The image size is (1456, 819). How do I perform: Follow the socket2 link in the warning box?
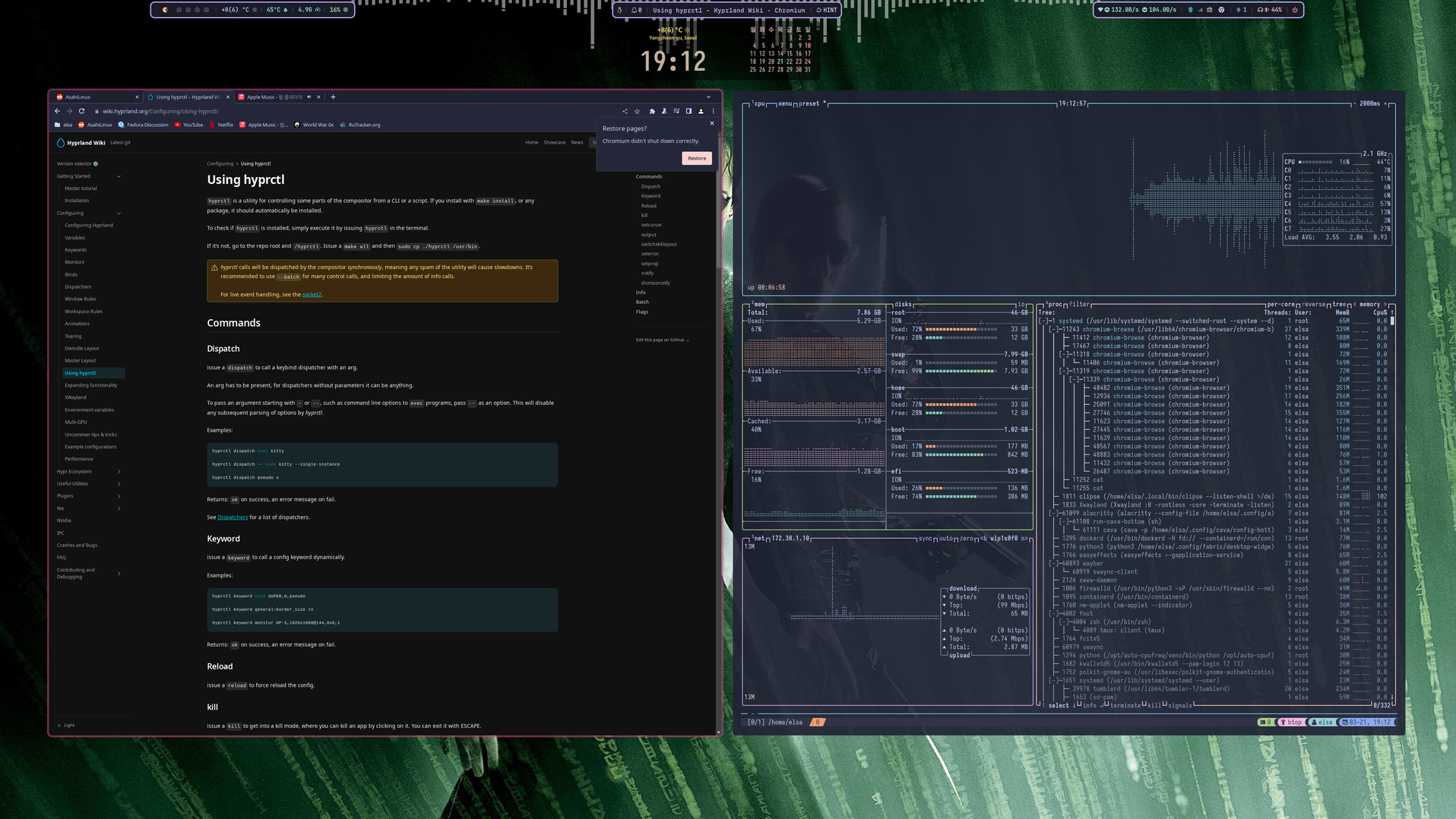312,294
